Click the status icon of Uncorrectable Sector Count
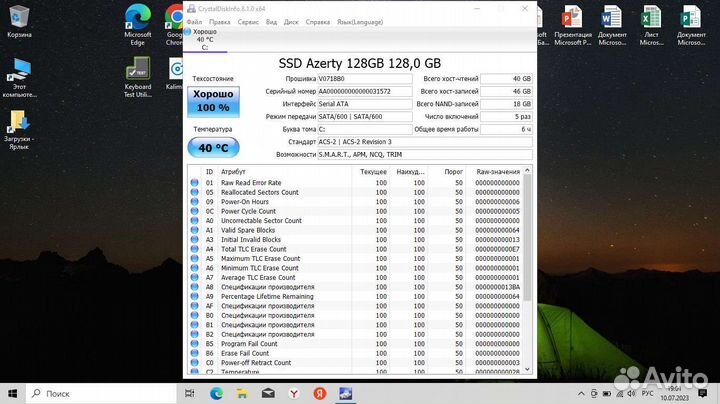 pos(195,221)
